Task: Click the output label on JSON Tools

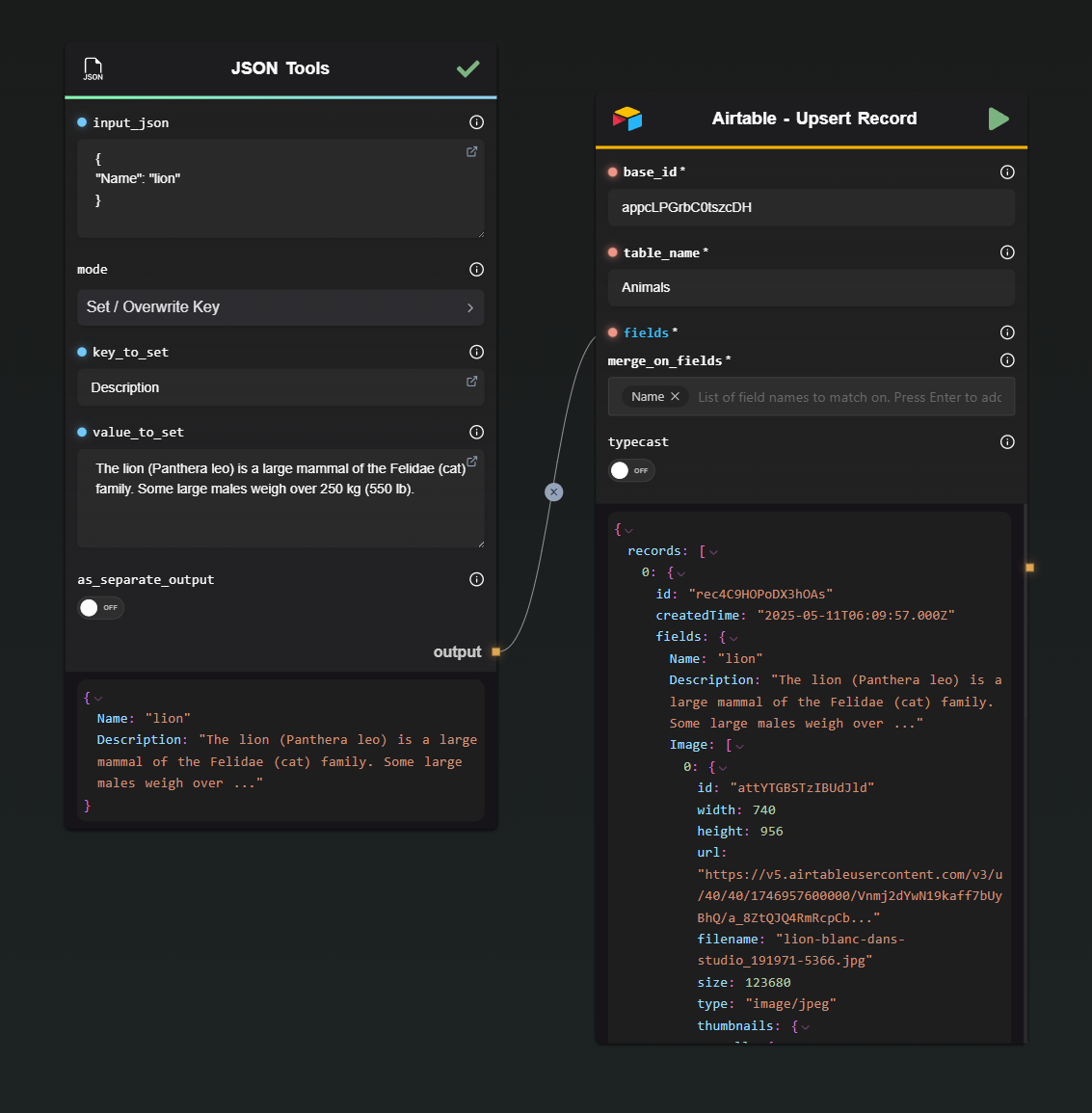Action: point(457,651)
